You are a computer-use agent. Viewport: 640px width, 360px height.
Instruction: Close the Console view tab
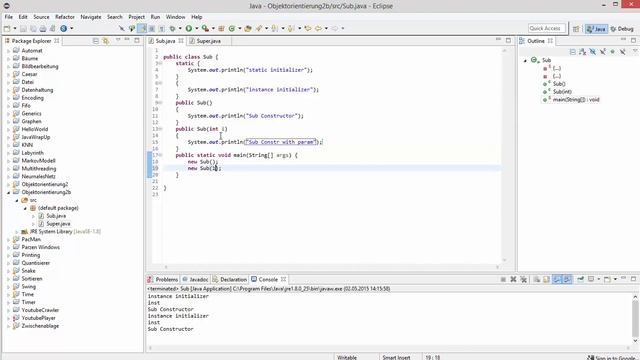(x=283, y=279)
